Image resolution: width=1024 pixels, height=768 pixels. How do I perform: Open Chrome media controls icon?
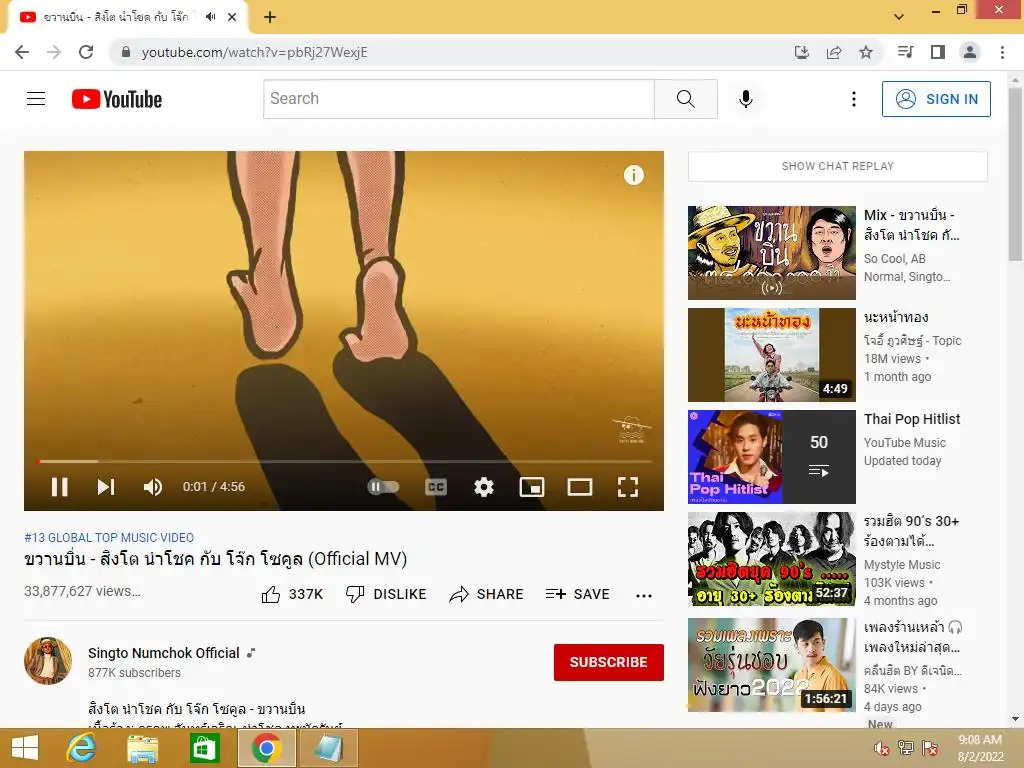(905, 52)
